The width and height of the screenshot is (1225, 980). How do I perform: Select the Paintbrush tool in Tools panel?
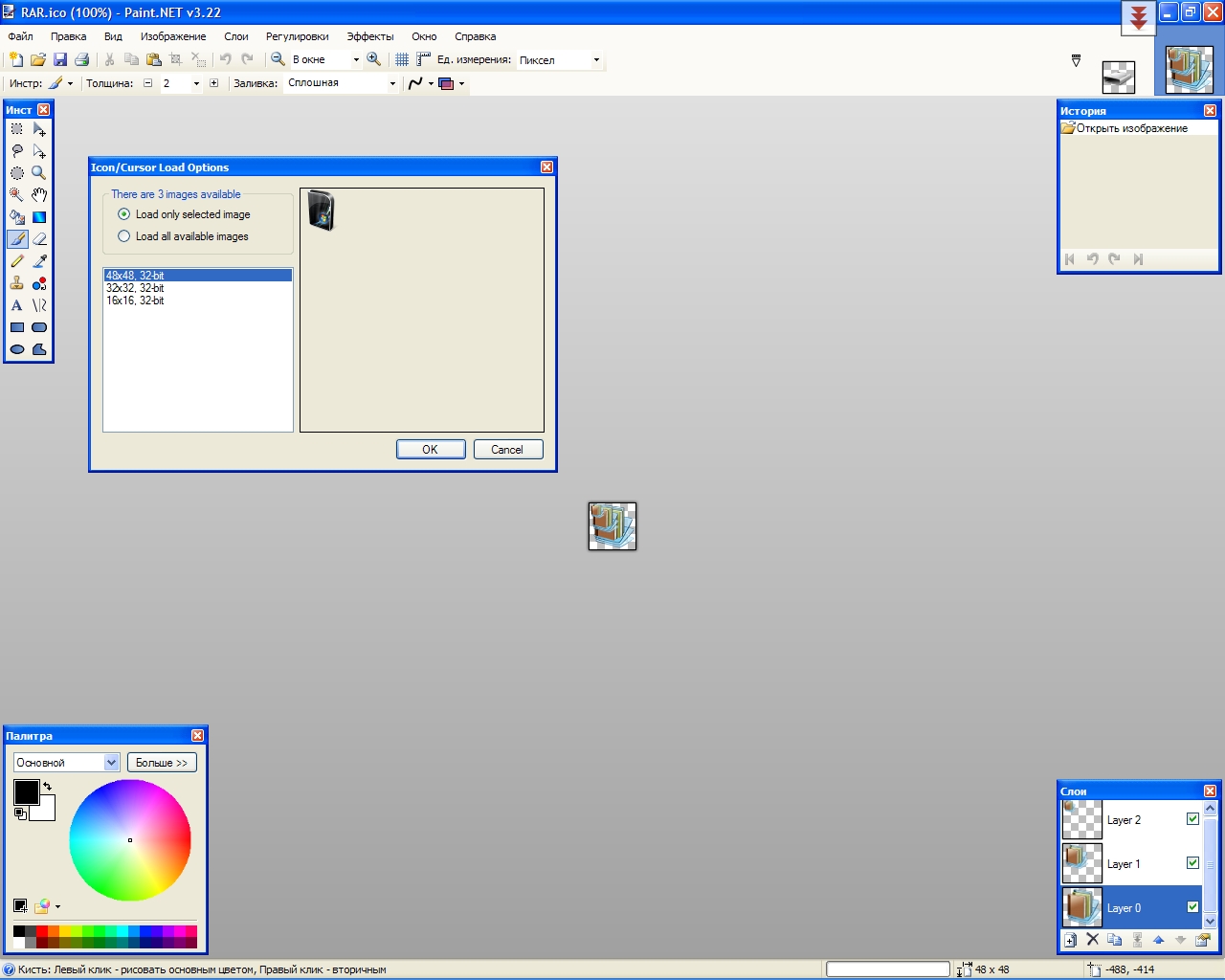click(17, 239)
